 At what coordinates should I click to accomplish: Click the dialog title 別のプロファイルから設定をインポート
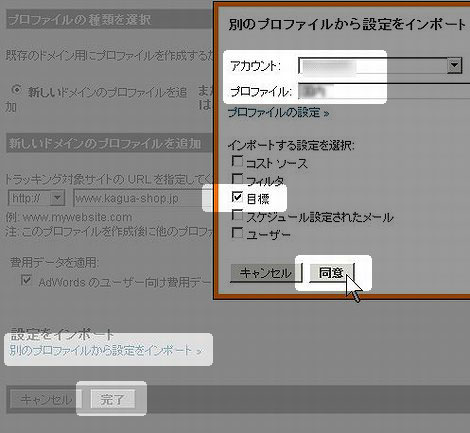pos(347,25)
